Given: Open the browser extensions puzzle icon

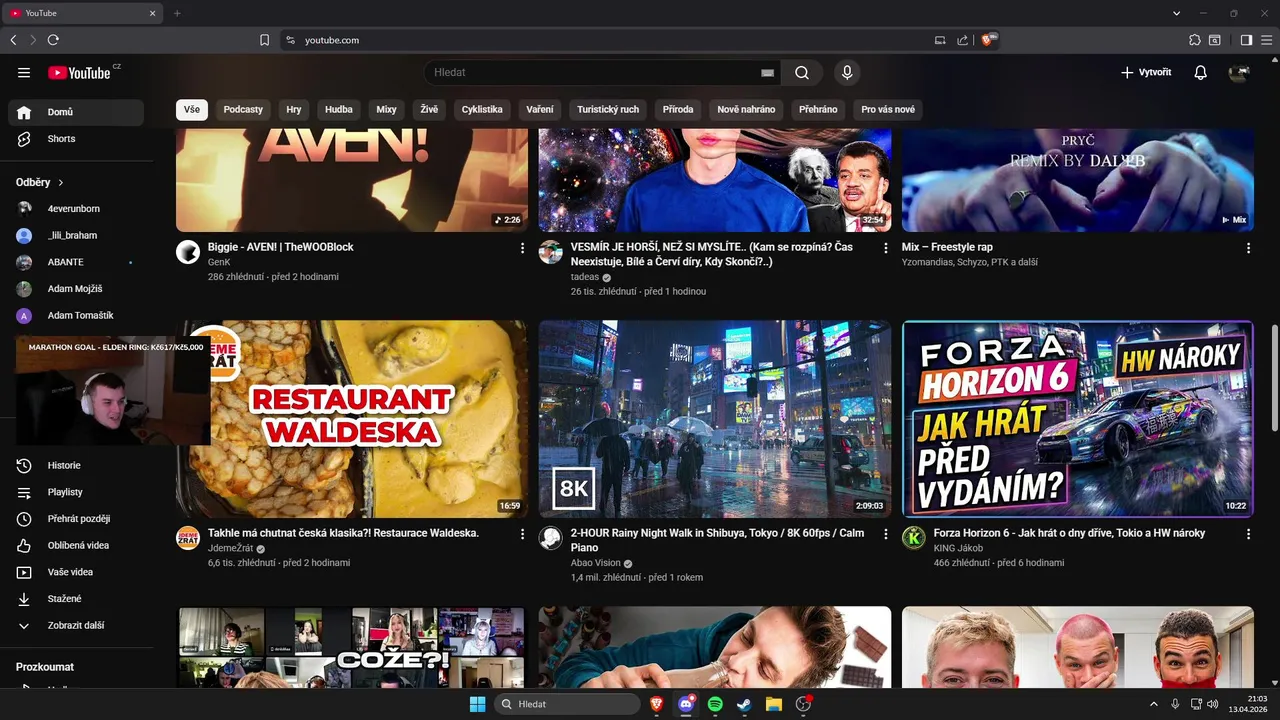Looking at the screenshot, I should (1194, 40).
